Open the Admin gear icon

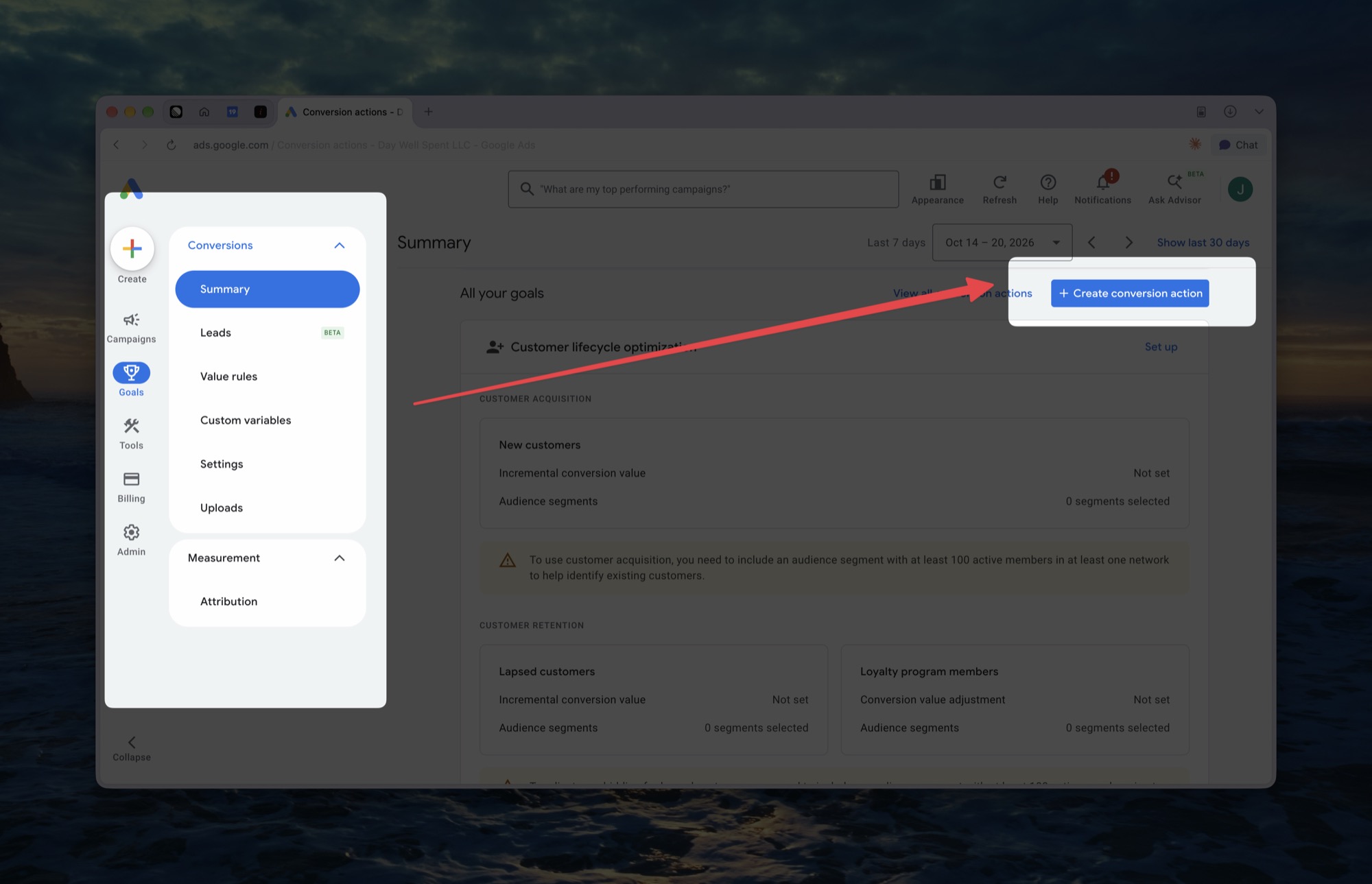coord(131,532)
